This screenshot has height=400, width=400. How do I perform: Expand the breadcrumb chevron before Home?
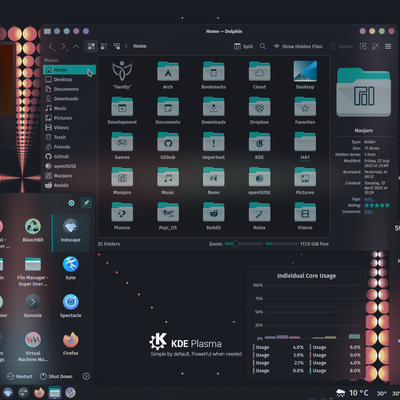tap(126, 46)
